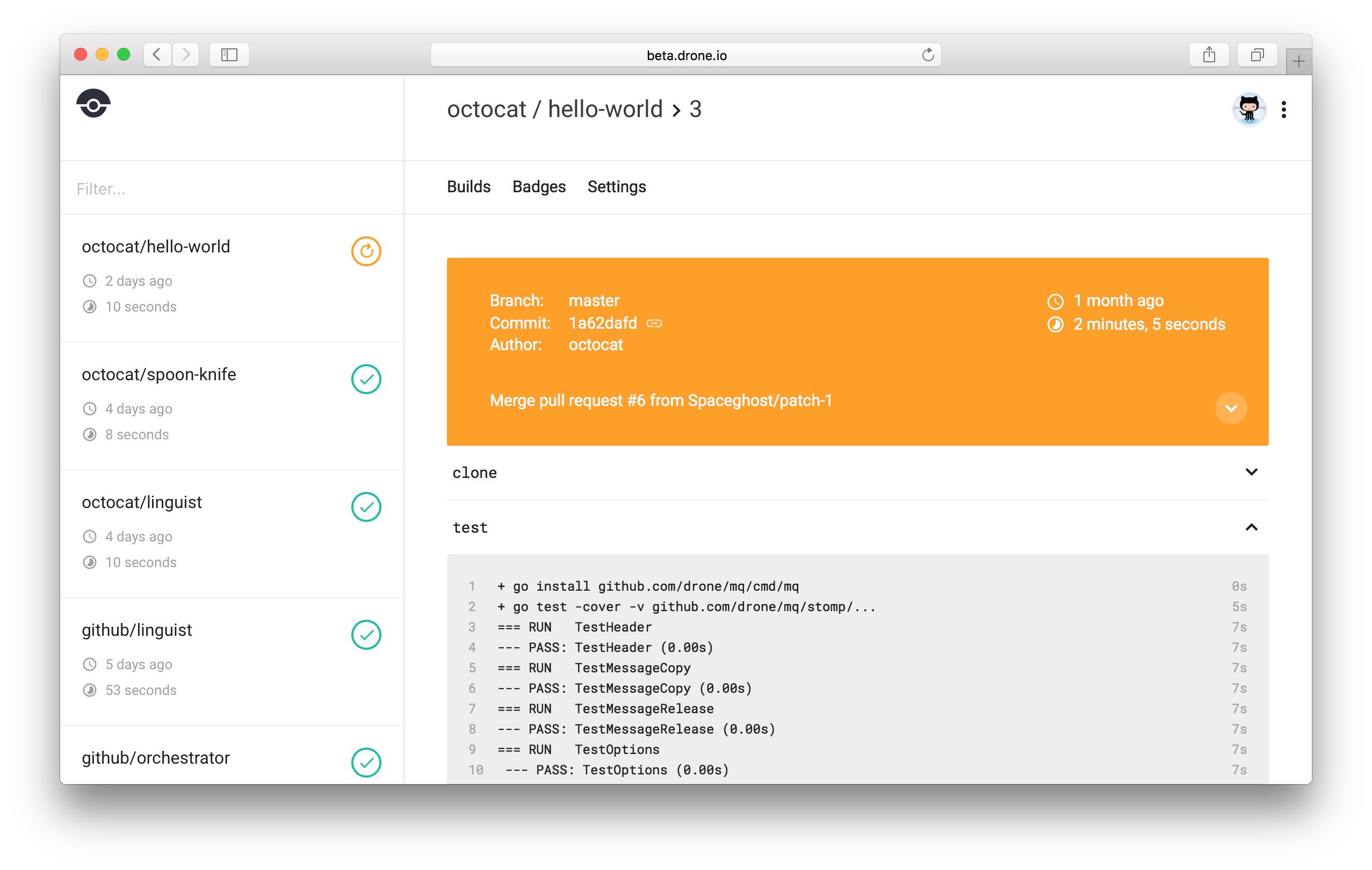The image size is (1372, 870).
Task: Go to the Builds tab
Action: tap(468, 187)
